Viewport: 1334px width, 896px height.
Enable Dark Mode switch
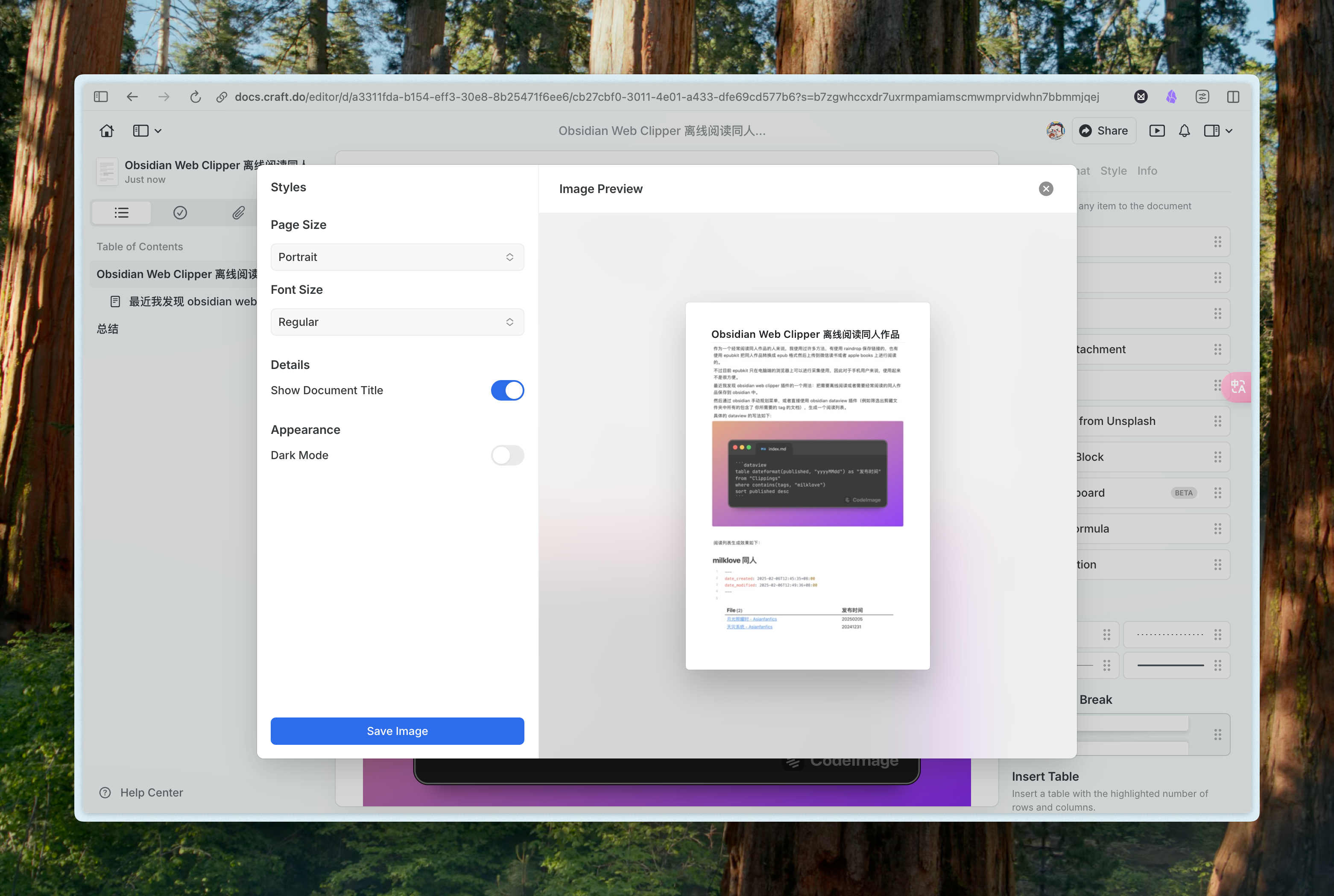tap(507, 455)
